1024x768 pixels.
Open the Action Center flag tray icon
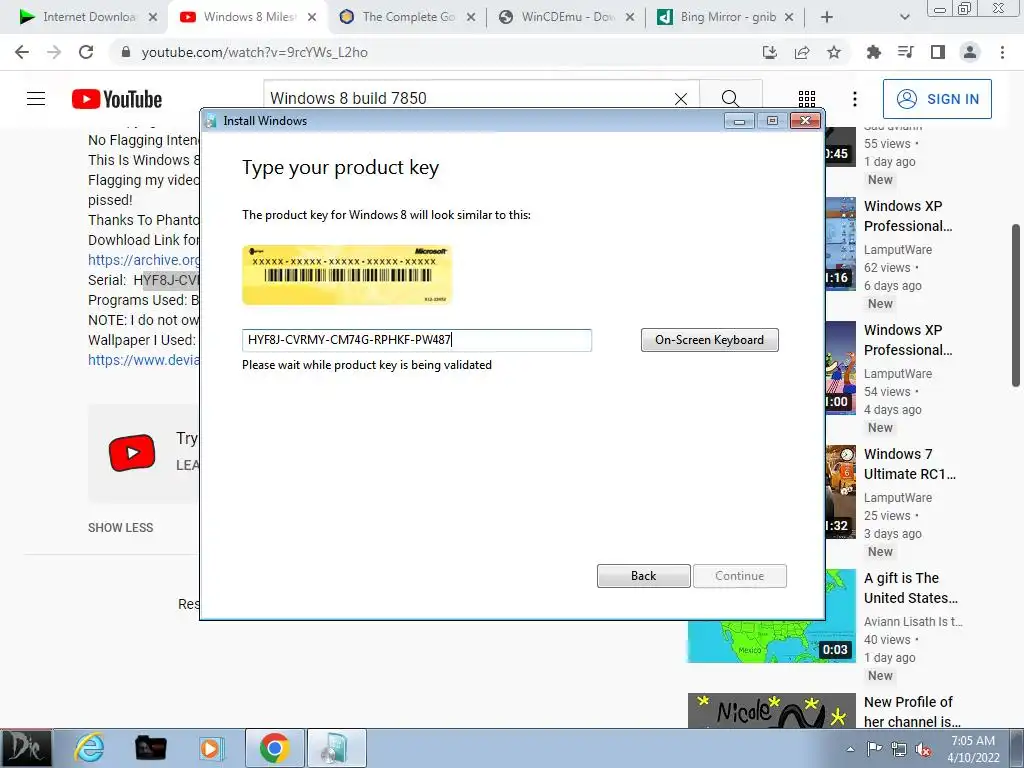coord(874,749)
